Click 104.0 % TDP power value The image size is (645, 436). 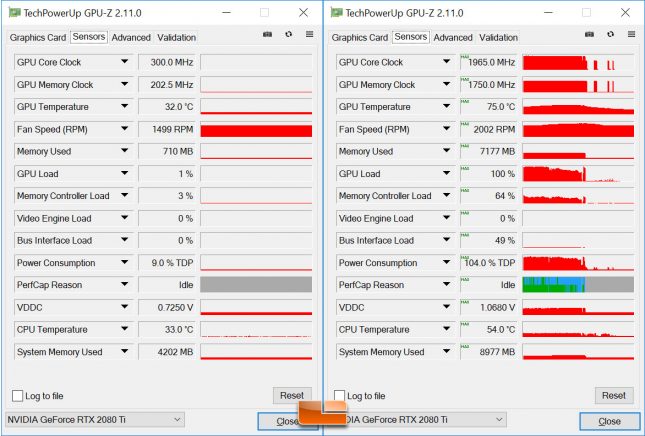tap(489, 263)
